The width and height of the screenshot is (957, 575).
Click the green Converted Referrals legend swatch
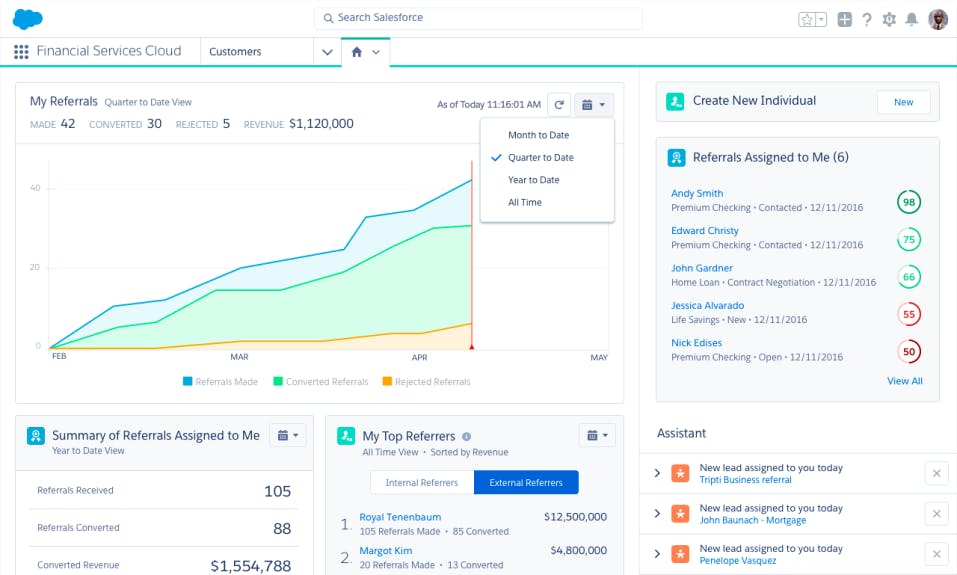[278, 382]
